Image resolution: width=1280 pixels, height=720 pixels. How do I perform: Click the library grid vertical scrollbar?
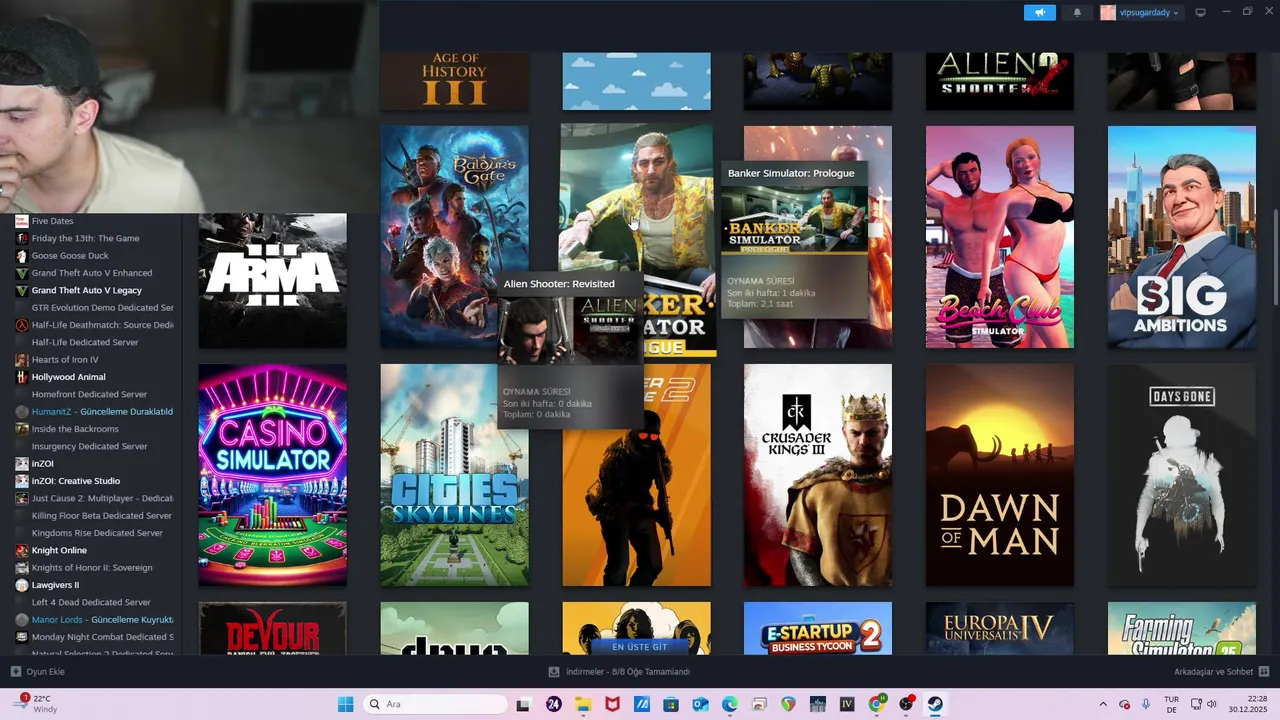click(x=1276, y=258)
